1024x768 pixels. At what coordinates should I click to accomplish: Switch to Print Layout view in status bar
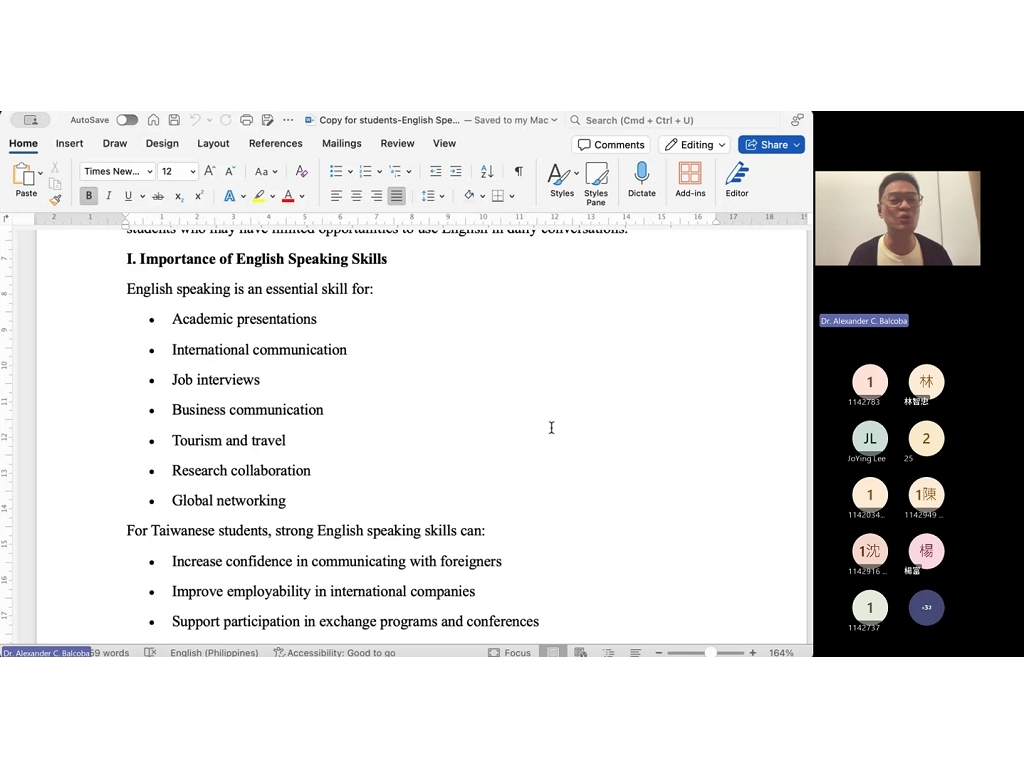click(x=553, y=652)
